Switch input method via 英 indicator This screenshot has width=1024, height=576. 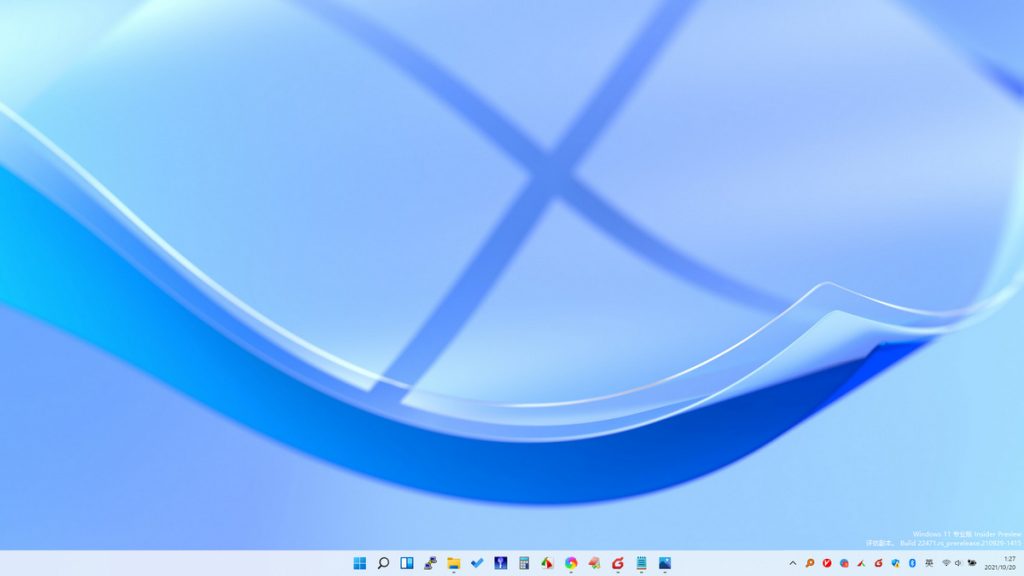(929, 563)
